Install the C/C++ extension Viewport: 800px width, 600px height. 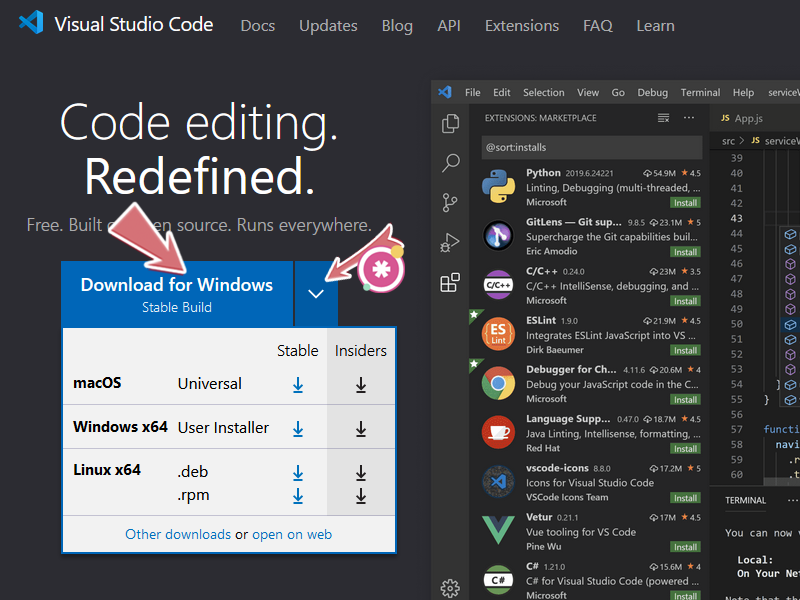(685, 301)
